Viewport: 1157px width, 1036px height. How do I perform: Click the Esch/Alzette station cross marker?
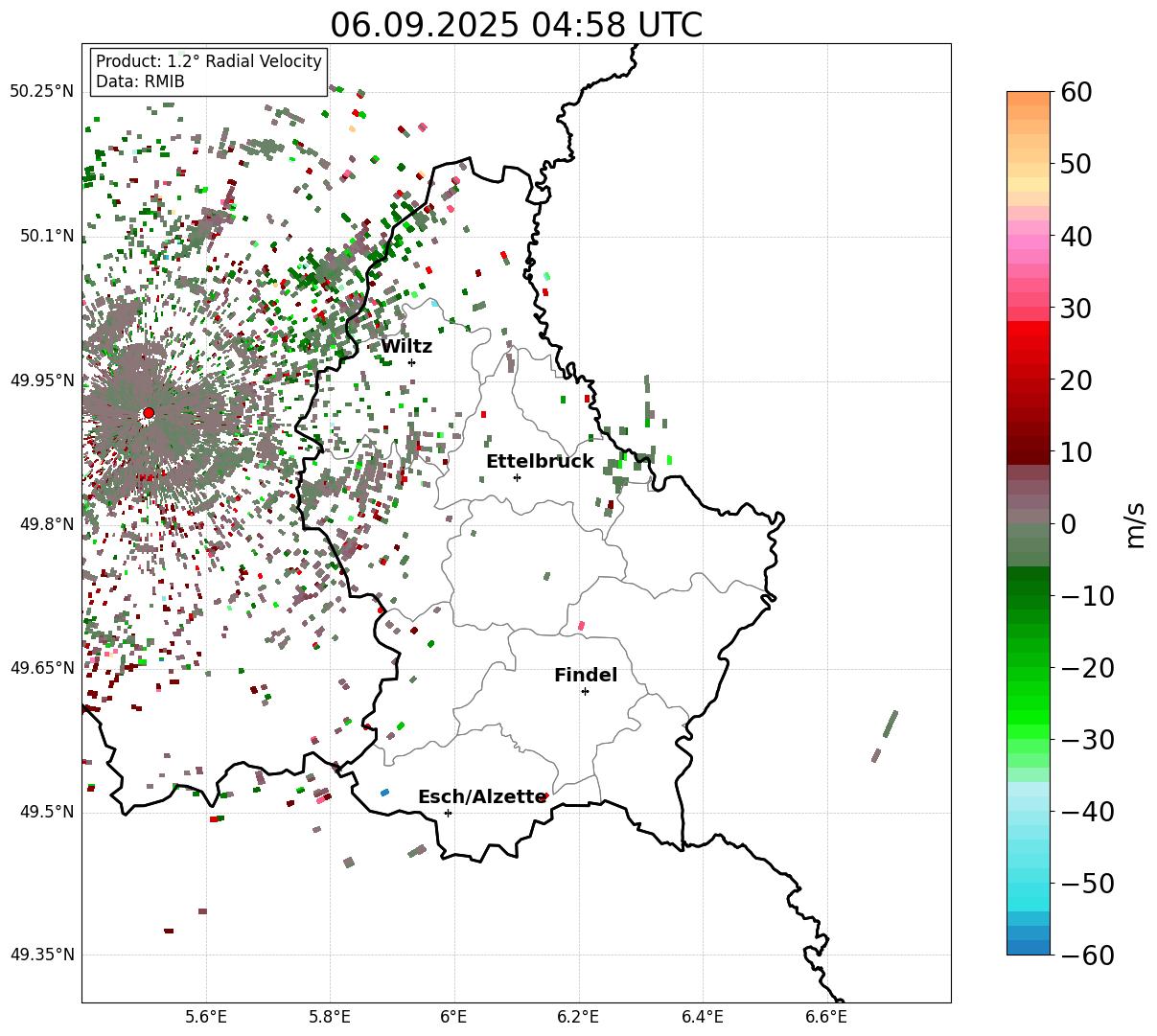click(x=448, y=813)
